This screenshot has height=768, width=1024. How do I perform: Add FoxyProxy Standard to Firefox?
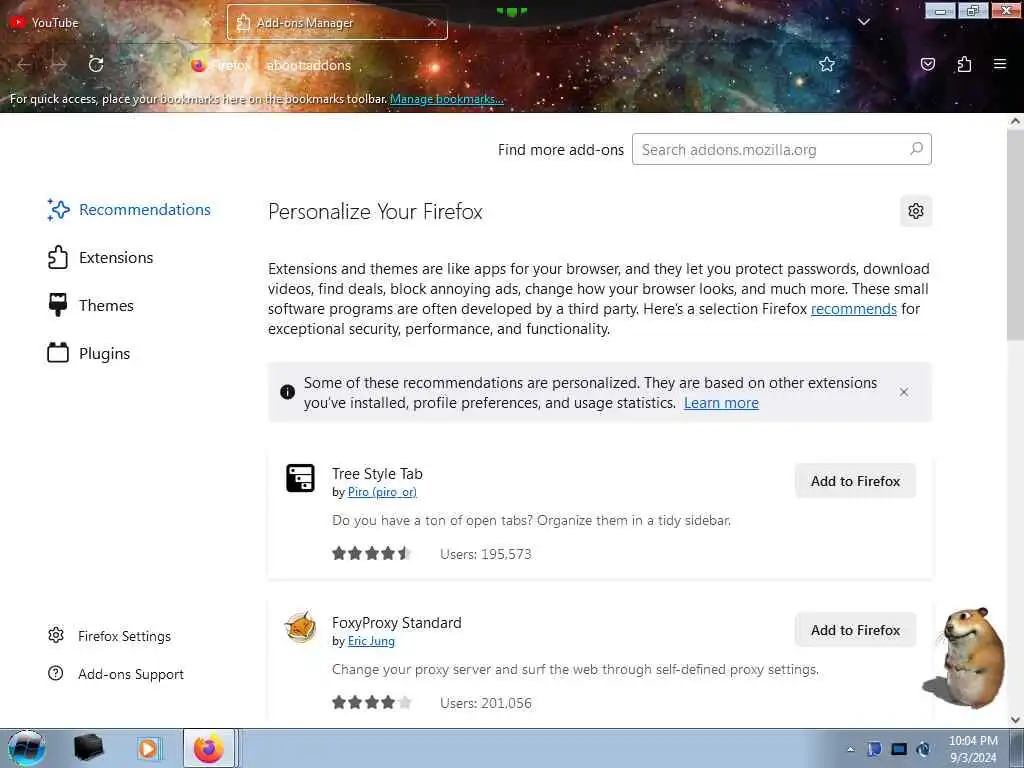[x=856, y=630]
